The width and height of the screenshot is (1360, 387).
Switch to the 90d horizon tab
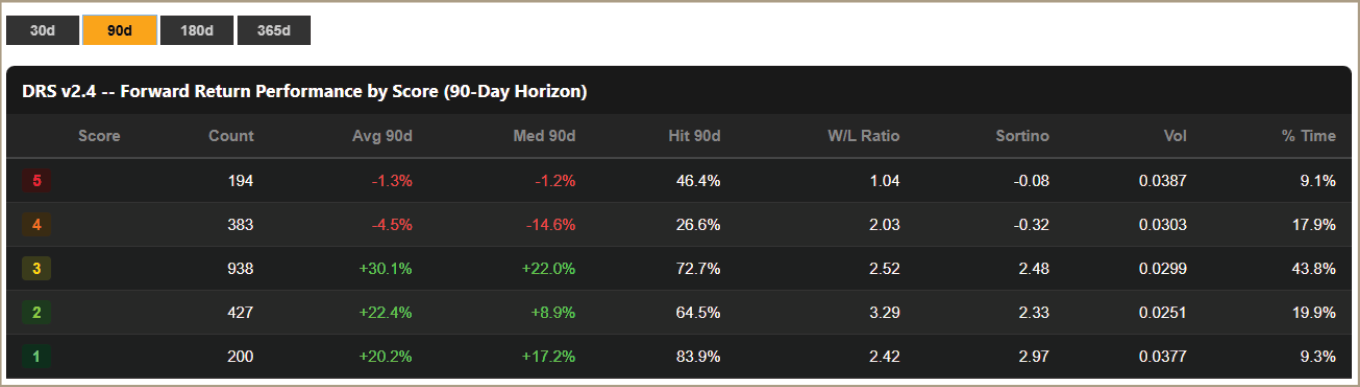pyautogui.click(x=119, y=30)
